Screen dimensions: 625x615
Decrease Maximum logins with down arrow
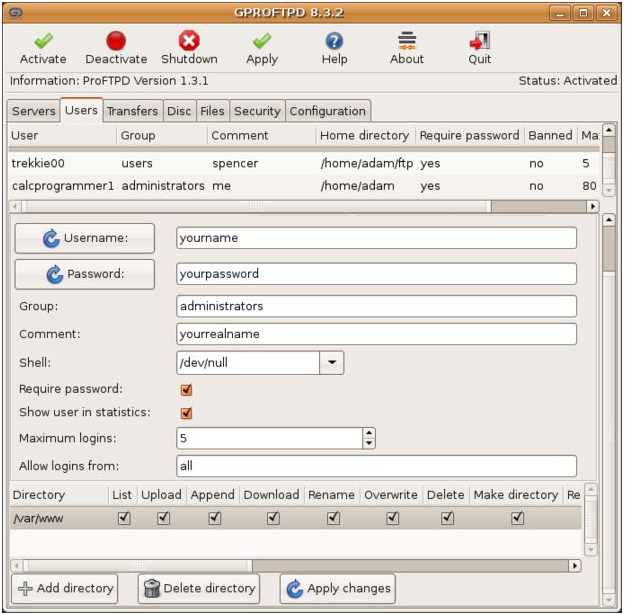[369, 443]
